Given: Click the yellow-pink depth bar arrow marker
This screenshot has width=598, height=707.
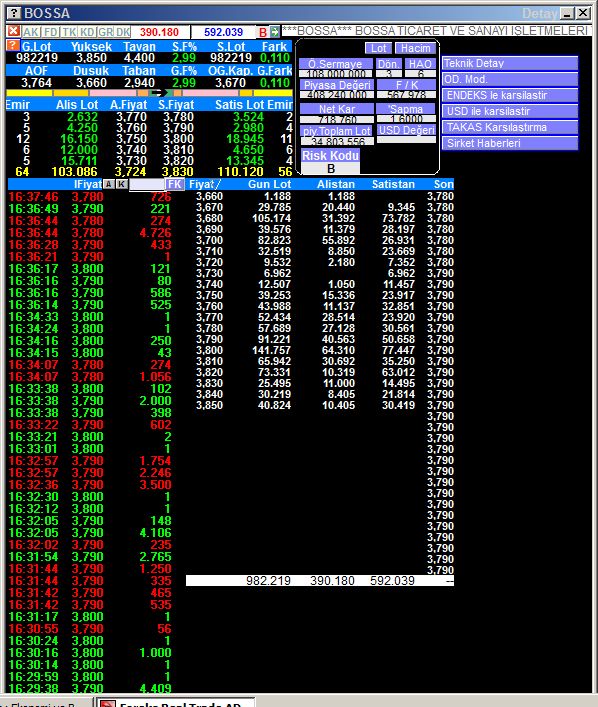Looking at the screenshot, I should 158,93.
